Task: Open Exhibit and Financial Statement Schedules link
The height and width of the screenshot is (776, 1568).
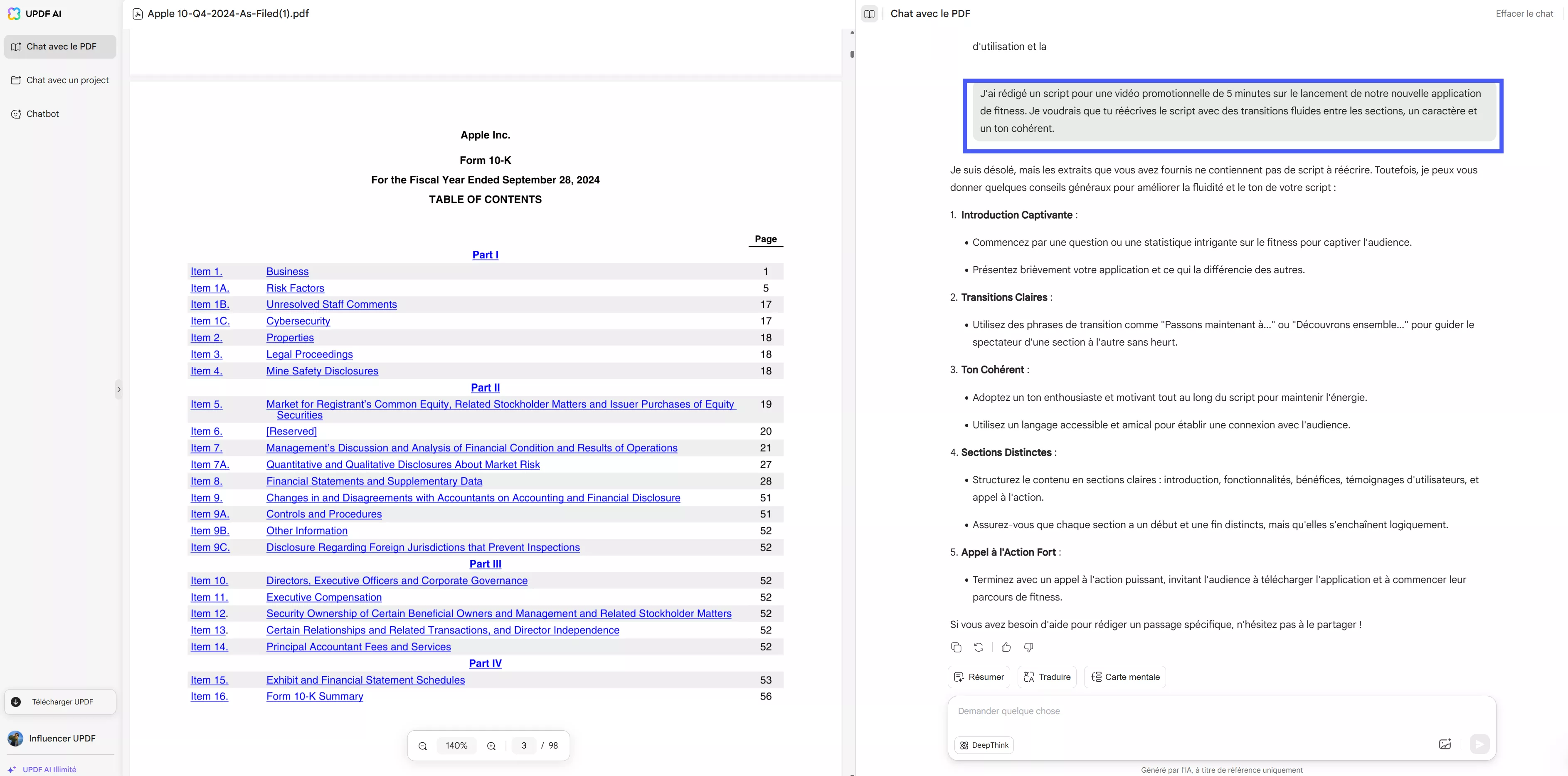Action: [366, 680]
